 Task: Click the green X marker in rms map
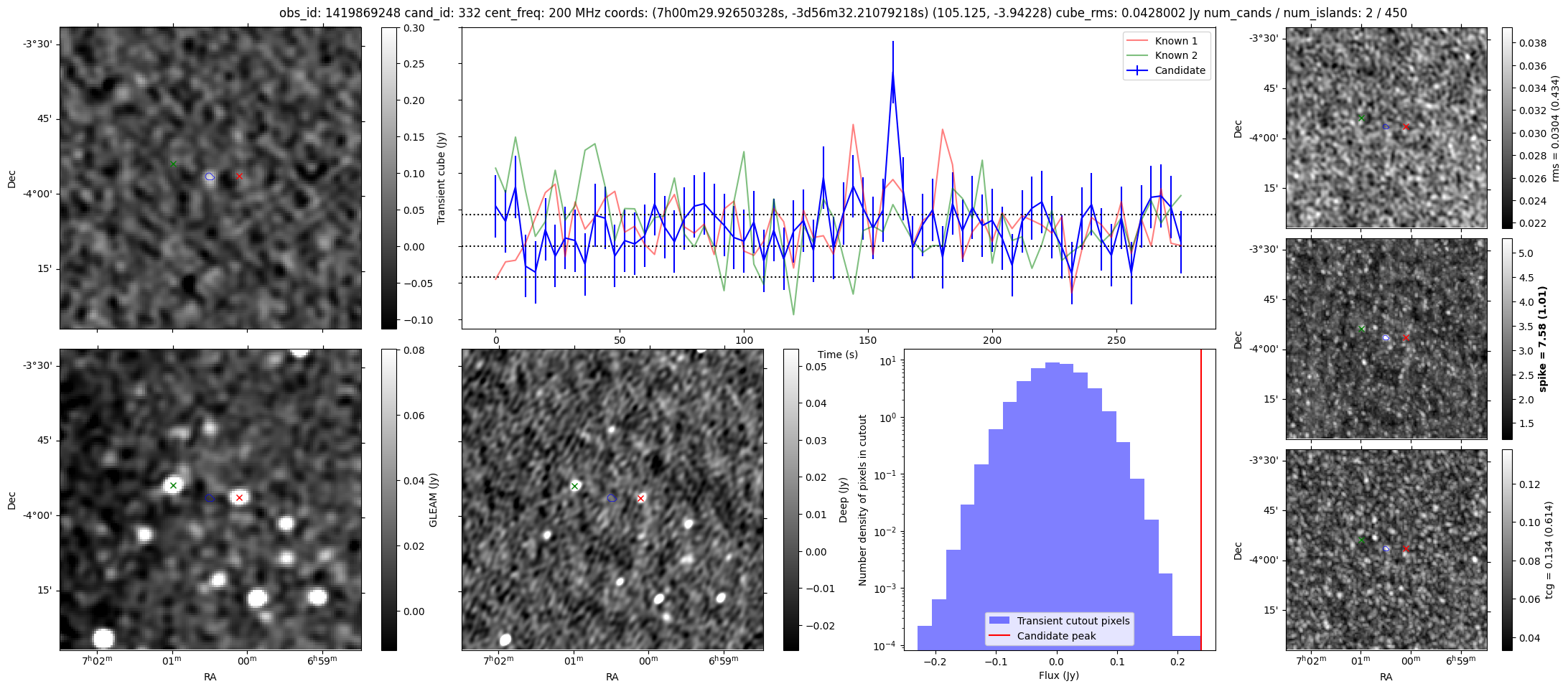point(1361,118)
